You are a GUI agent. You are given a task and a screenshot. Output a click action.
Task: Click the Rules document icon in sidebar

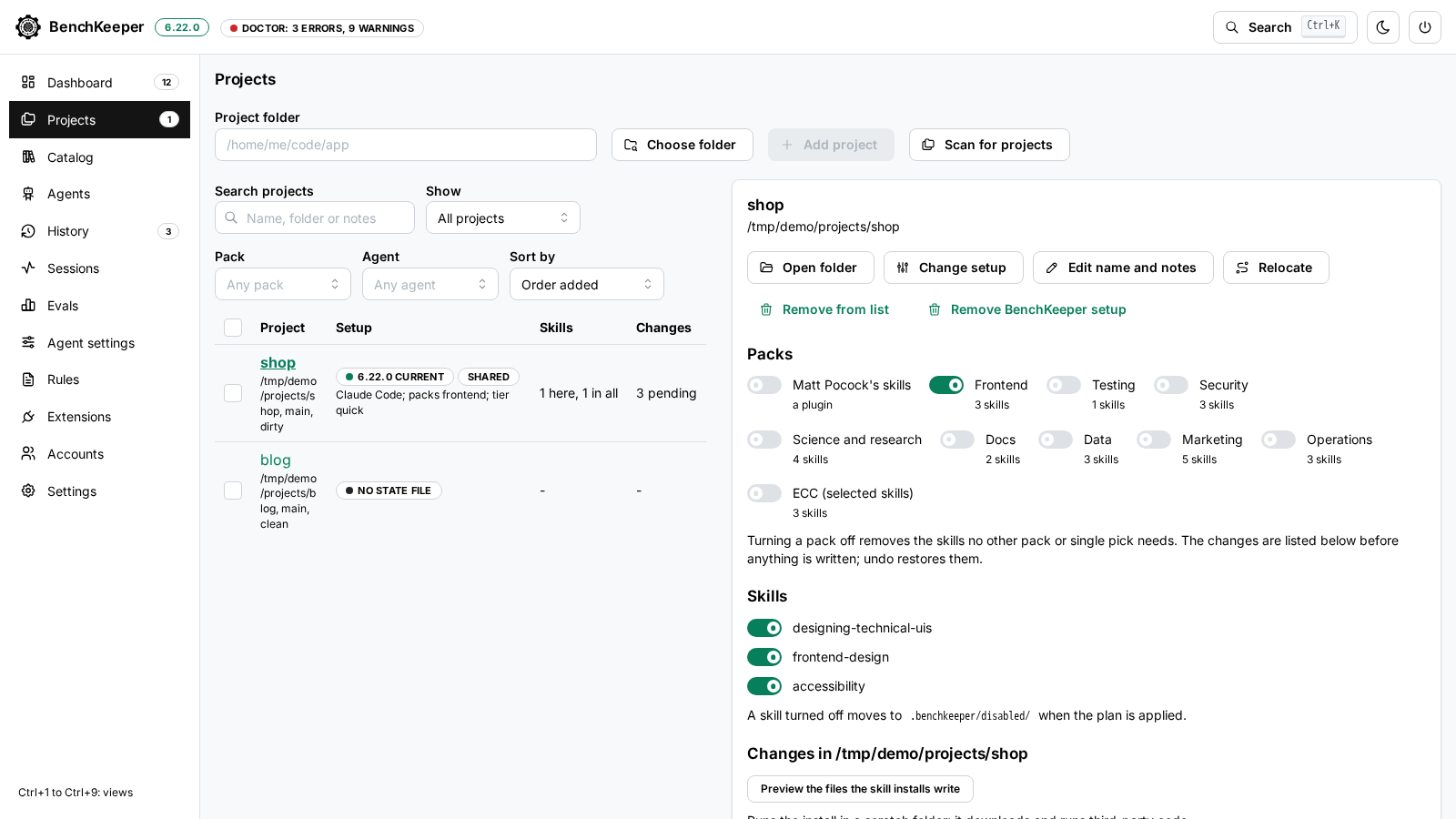[28, 379]
